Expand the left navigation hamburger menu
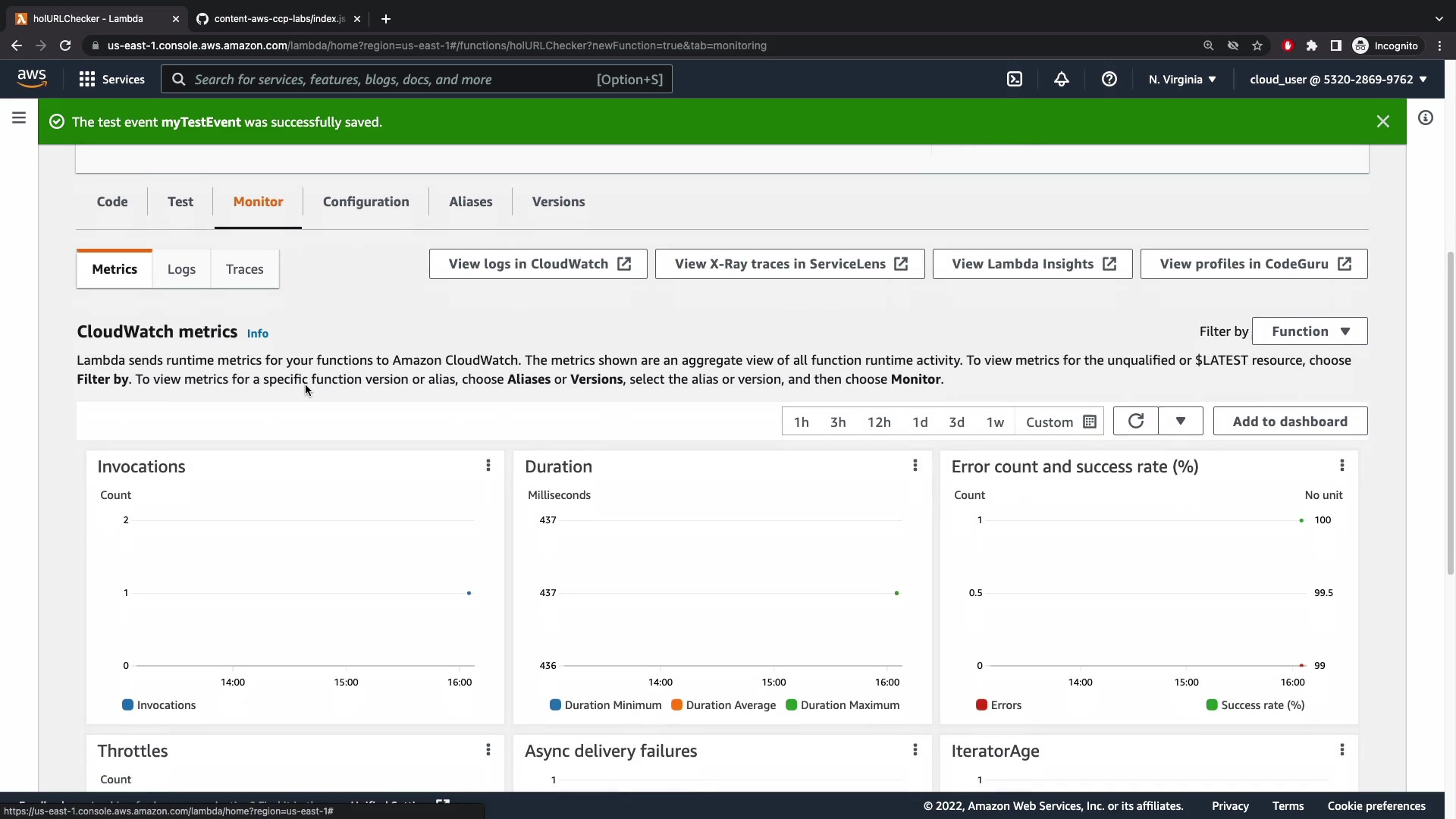The image size is (1456, 819). click(x=19, y=118)
